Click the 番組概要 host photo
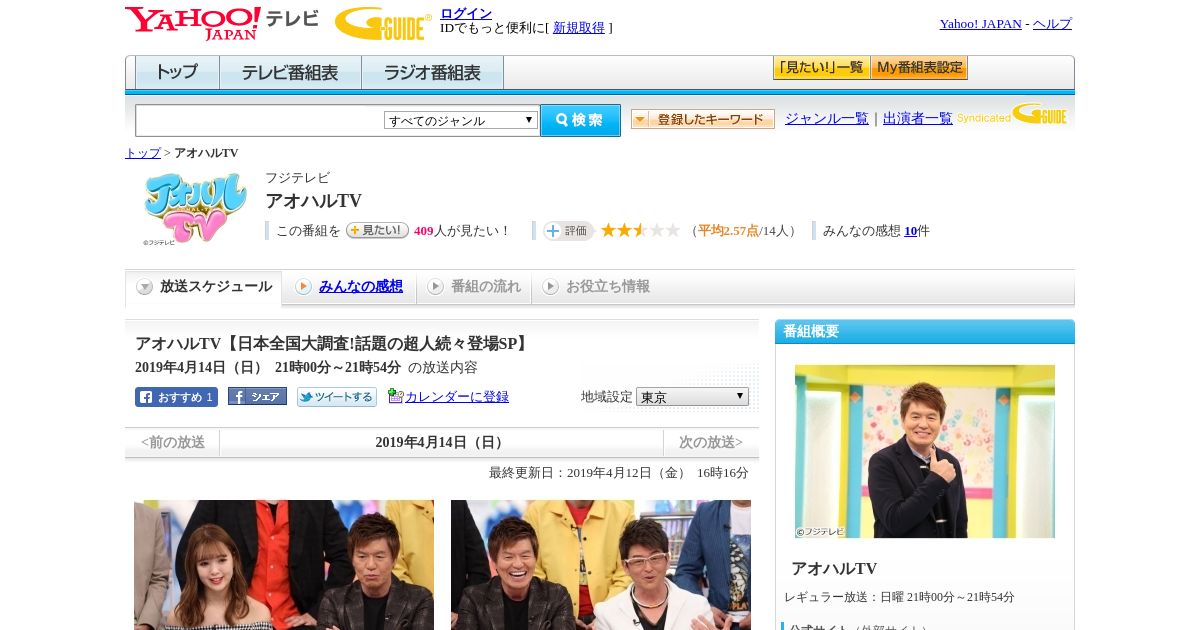Screen dimensions: 1200x630 925,451
